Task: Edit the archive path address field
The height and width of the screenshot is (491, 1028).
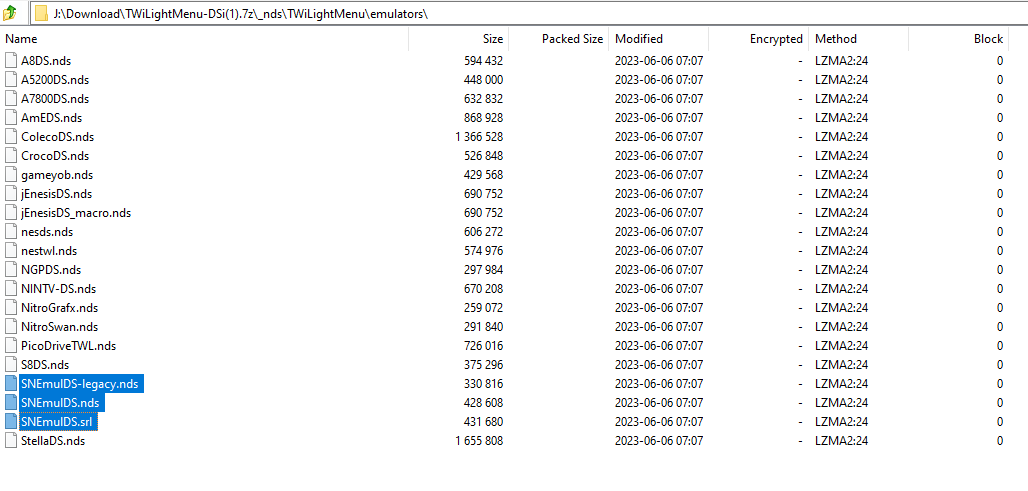Action: (528, 13)
